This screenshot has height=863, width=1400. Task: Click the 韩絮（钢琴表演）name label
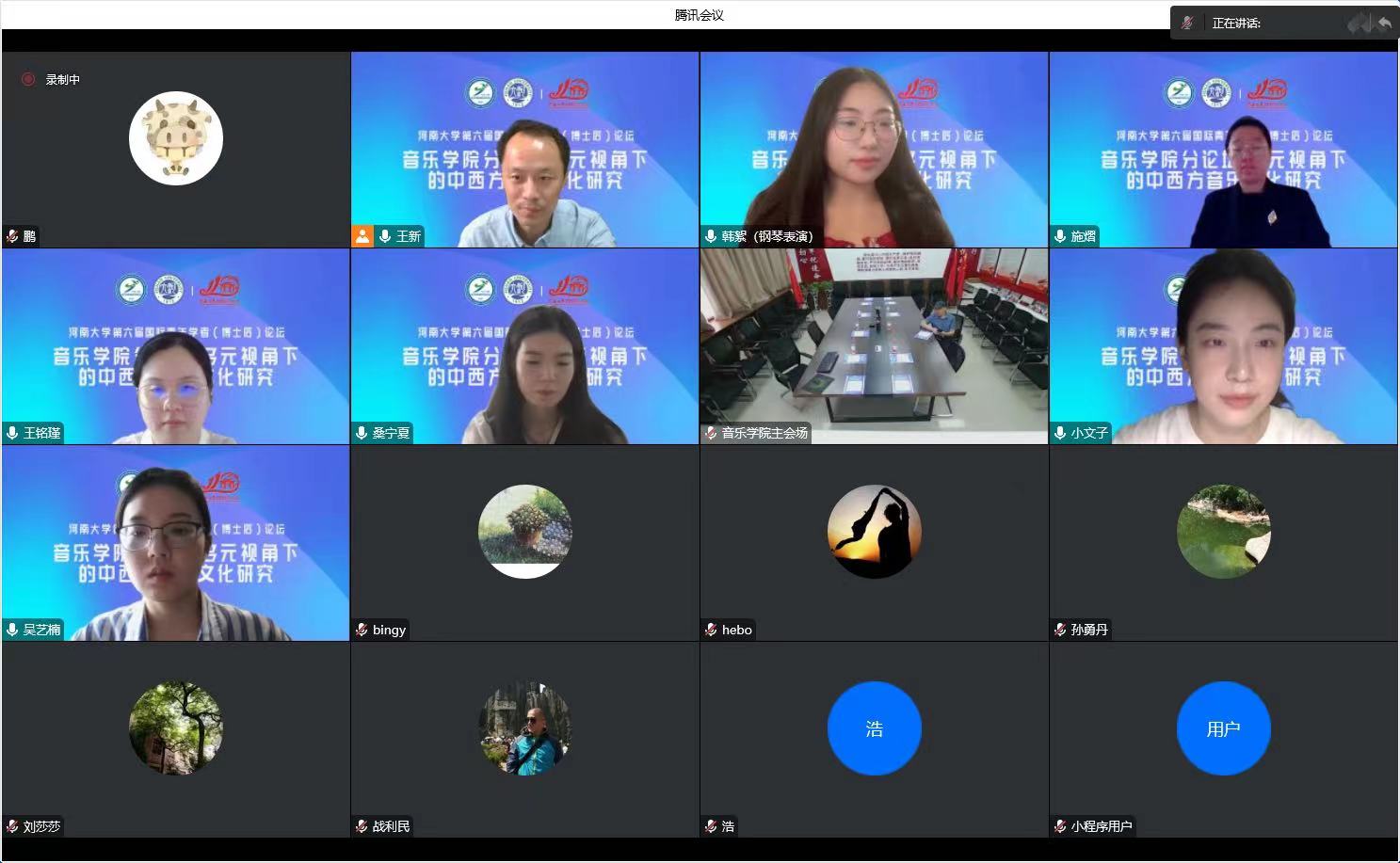pyautogui.click(x=766, y=236)
